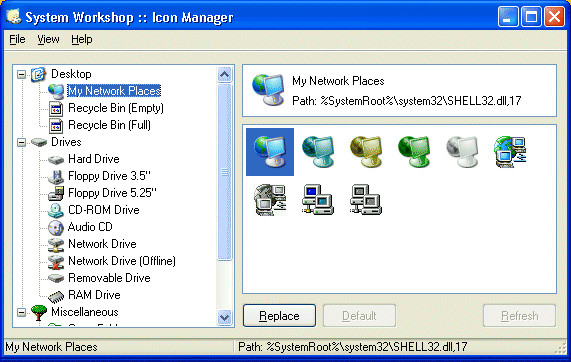Click the RAM Drive chip icon
The height and width of the screenshot is (362, 571).
(56, 296)
